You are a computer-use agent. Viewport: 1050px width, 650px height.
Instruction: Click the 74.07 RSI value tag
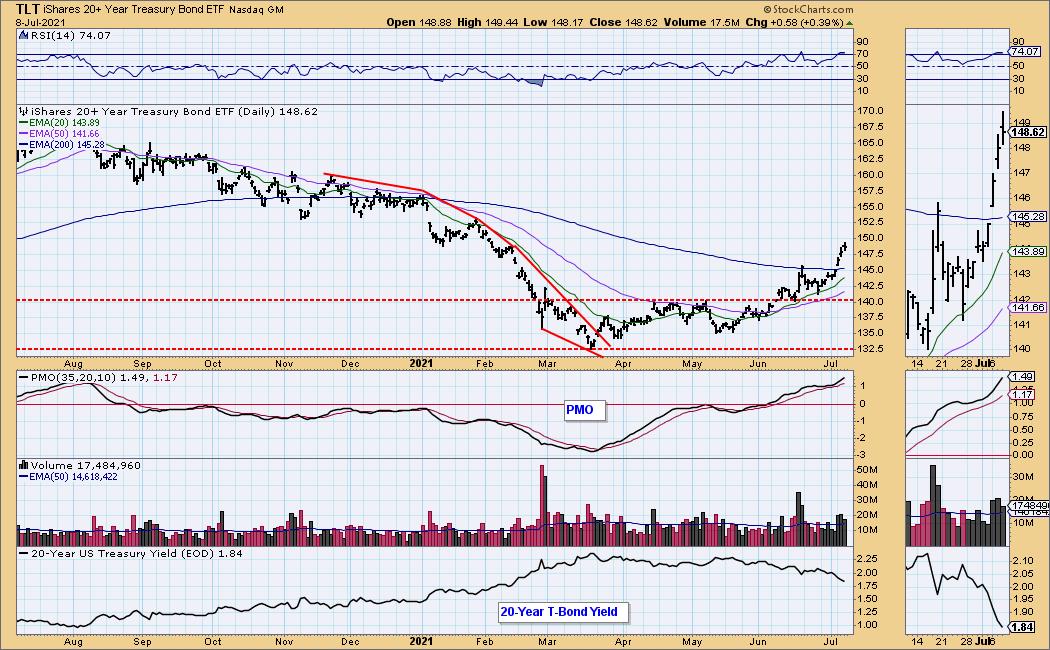point(1025,52)
